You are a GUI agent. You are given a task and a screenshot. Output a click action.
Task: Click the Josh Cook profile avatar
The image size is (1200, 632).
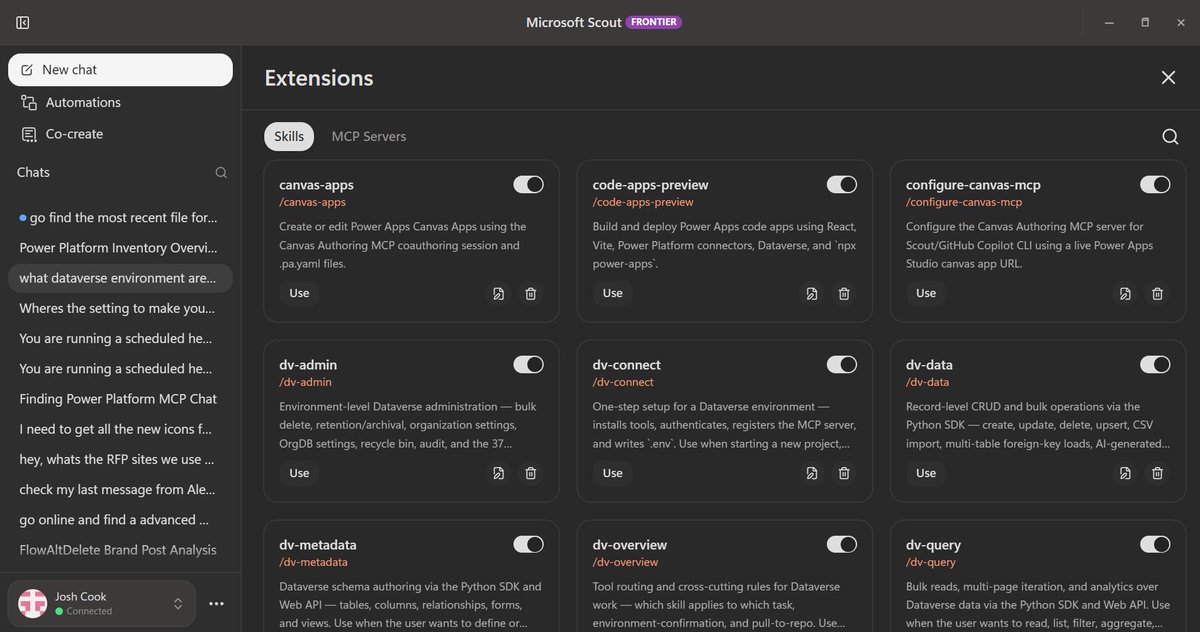pyautogui.click(x=33, y=603)
